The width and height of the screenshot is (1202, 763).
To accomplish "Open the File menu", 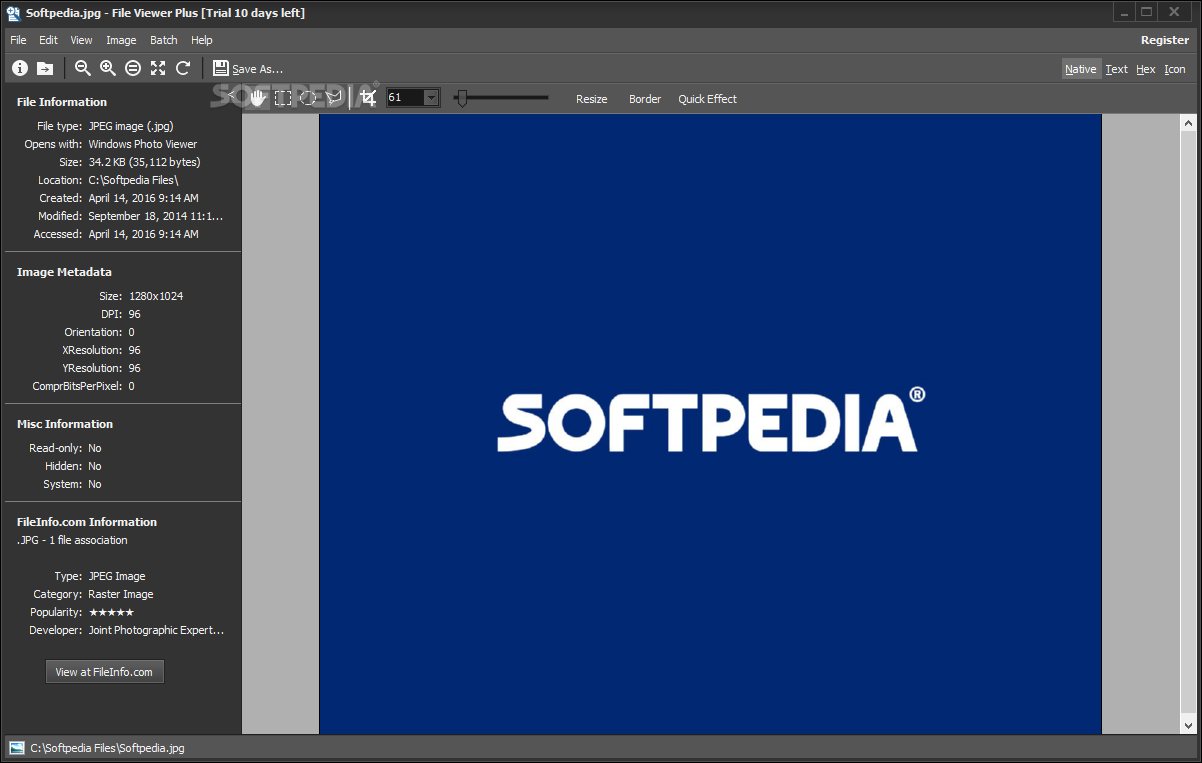I will 18,40.
